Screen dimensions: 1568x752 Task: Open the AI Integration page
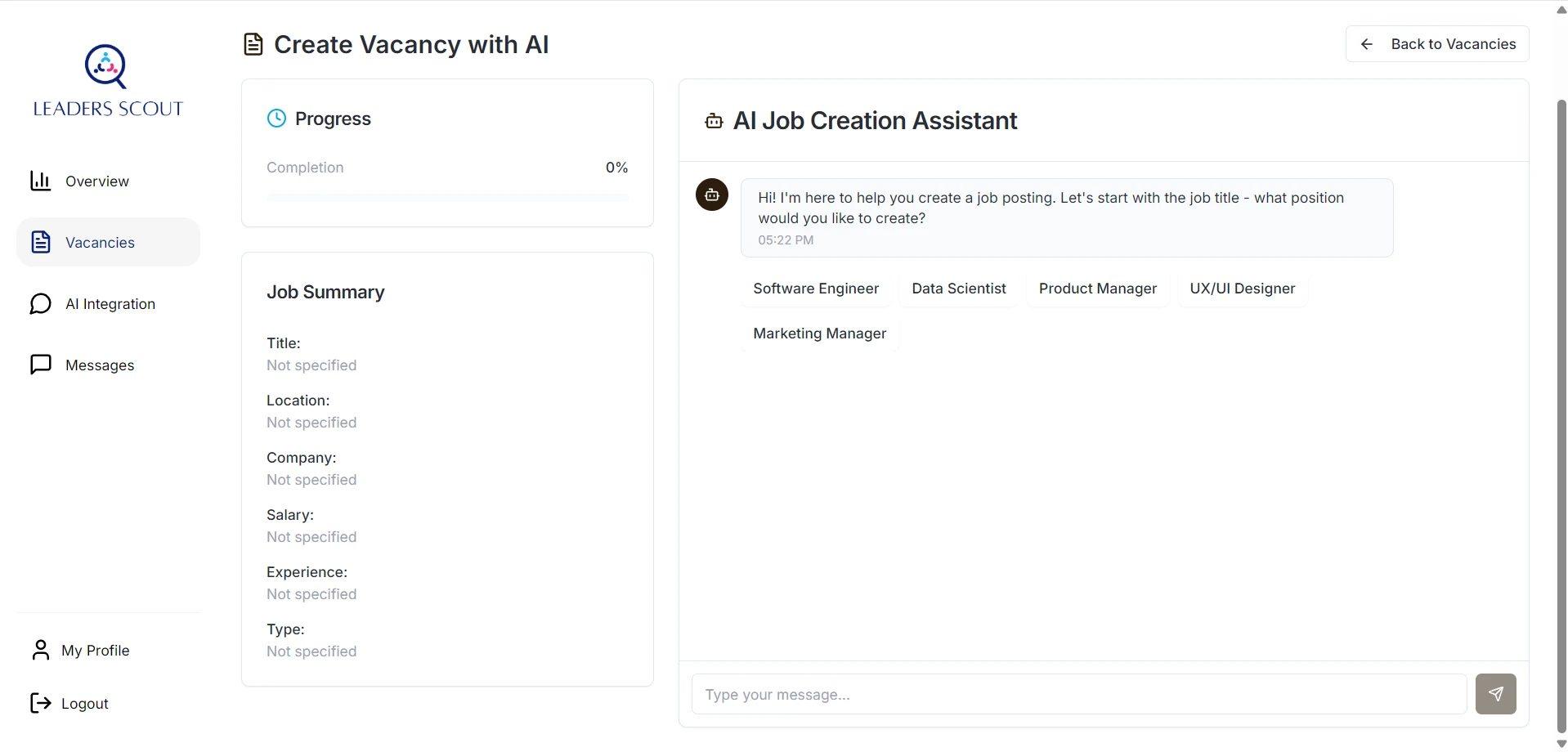pyautogui.click(x=110, y=304)
